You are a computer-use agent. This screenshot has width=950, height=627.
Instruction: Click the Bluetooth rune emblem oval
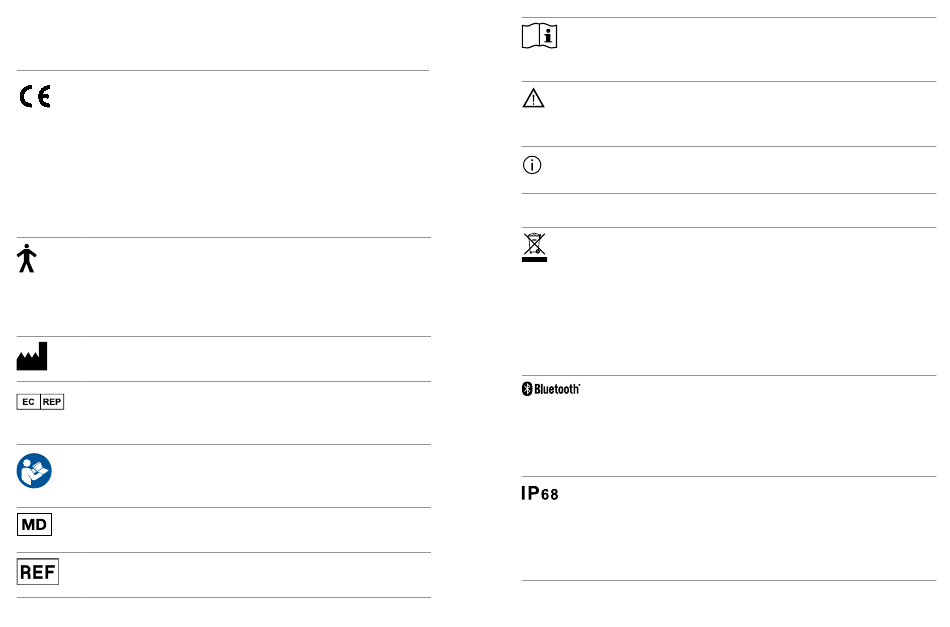[x=527, y=389]
